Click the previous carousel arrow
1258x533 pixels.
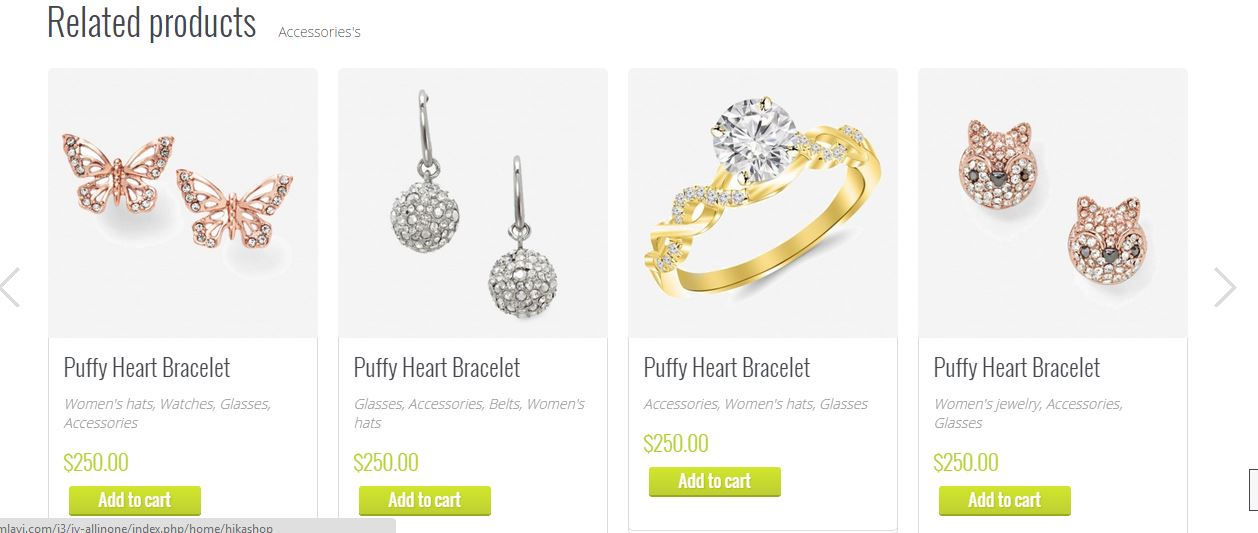click(x=10, y=287)
